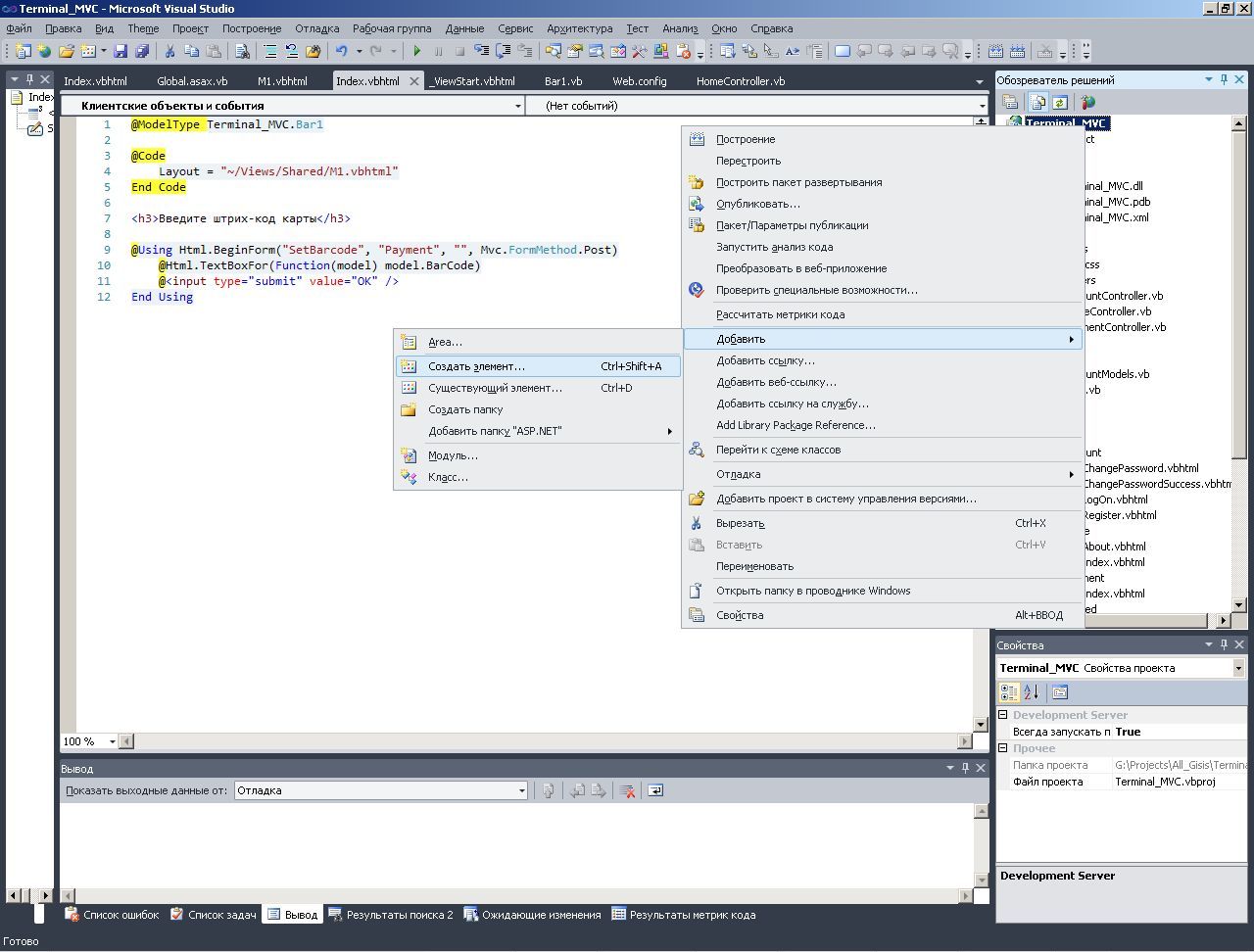Close the active Index.vbhtml tab
Viewport: 1254px width, 952px height.
click(x=414, y=81)
